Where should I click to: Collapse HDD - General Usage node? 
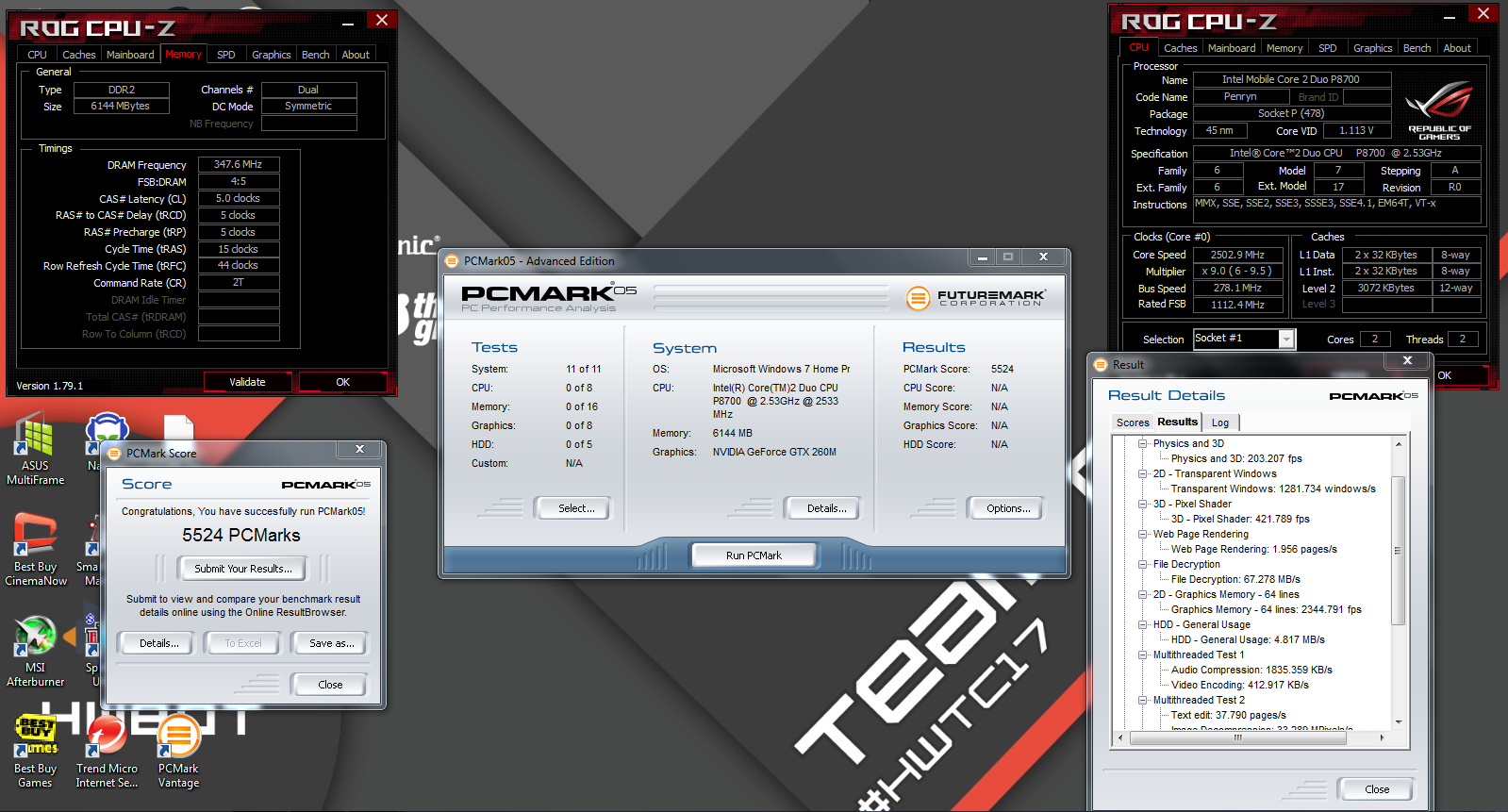[1143, 624]
